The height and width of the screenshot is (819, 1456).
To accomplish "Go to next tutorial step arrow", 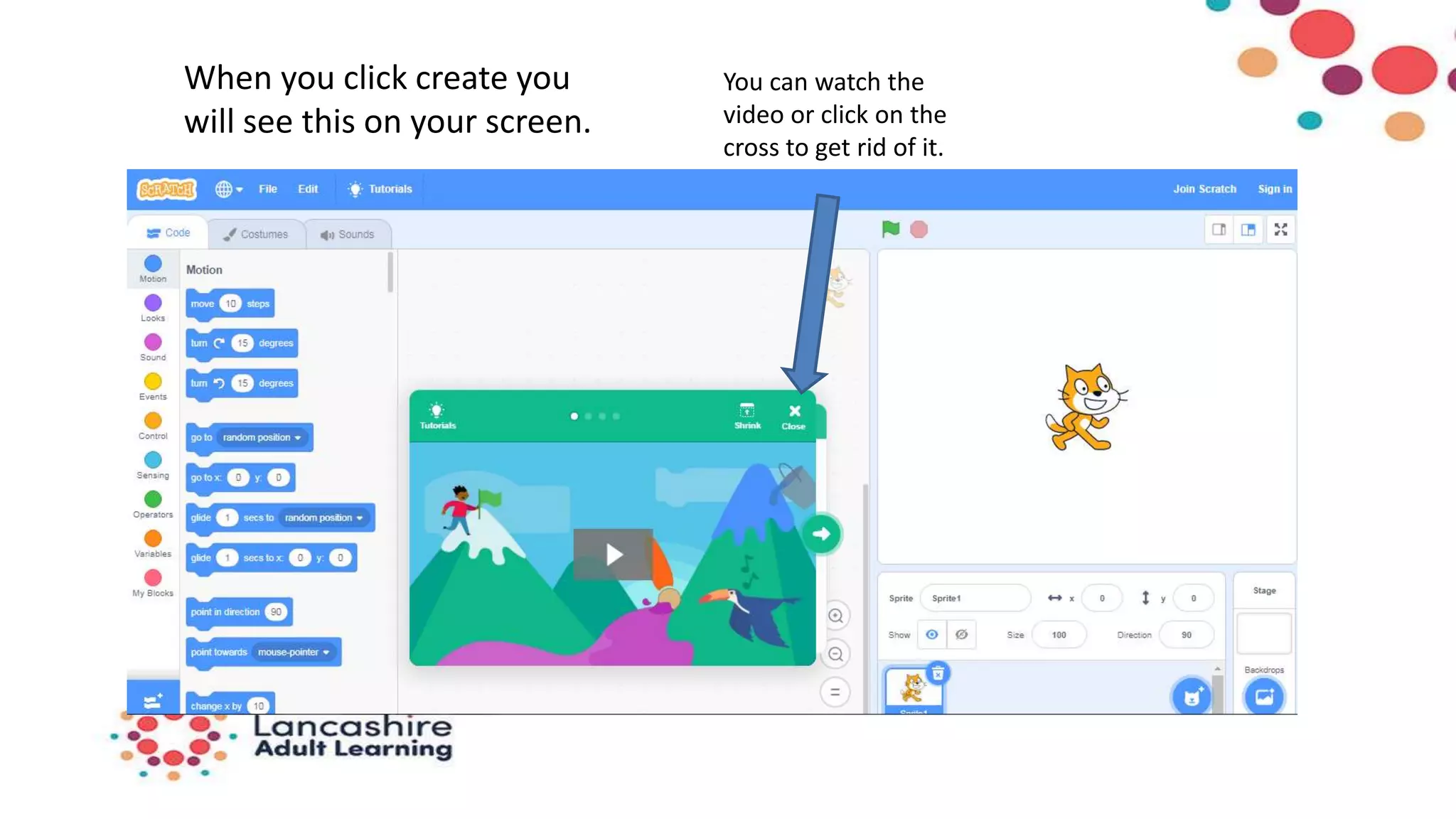I will [822, 534].
